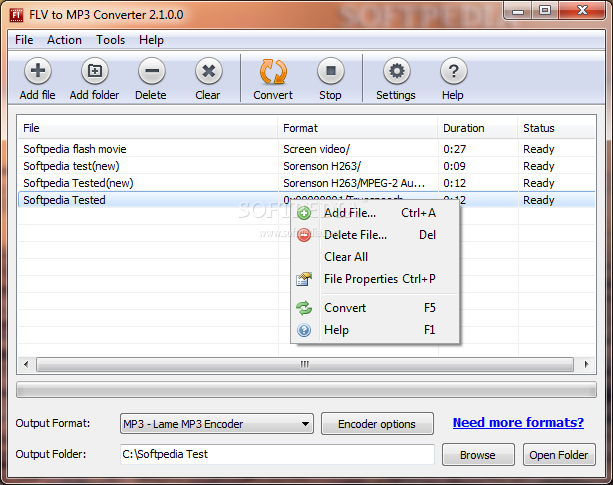Click the Open Folder button
This screenshot has width=613, height=485.
tap(559, 455)
